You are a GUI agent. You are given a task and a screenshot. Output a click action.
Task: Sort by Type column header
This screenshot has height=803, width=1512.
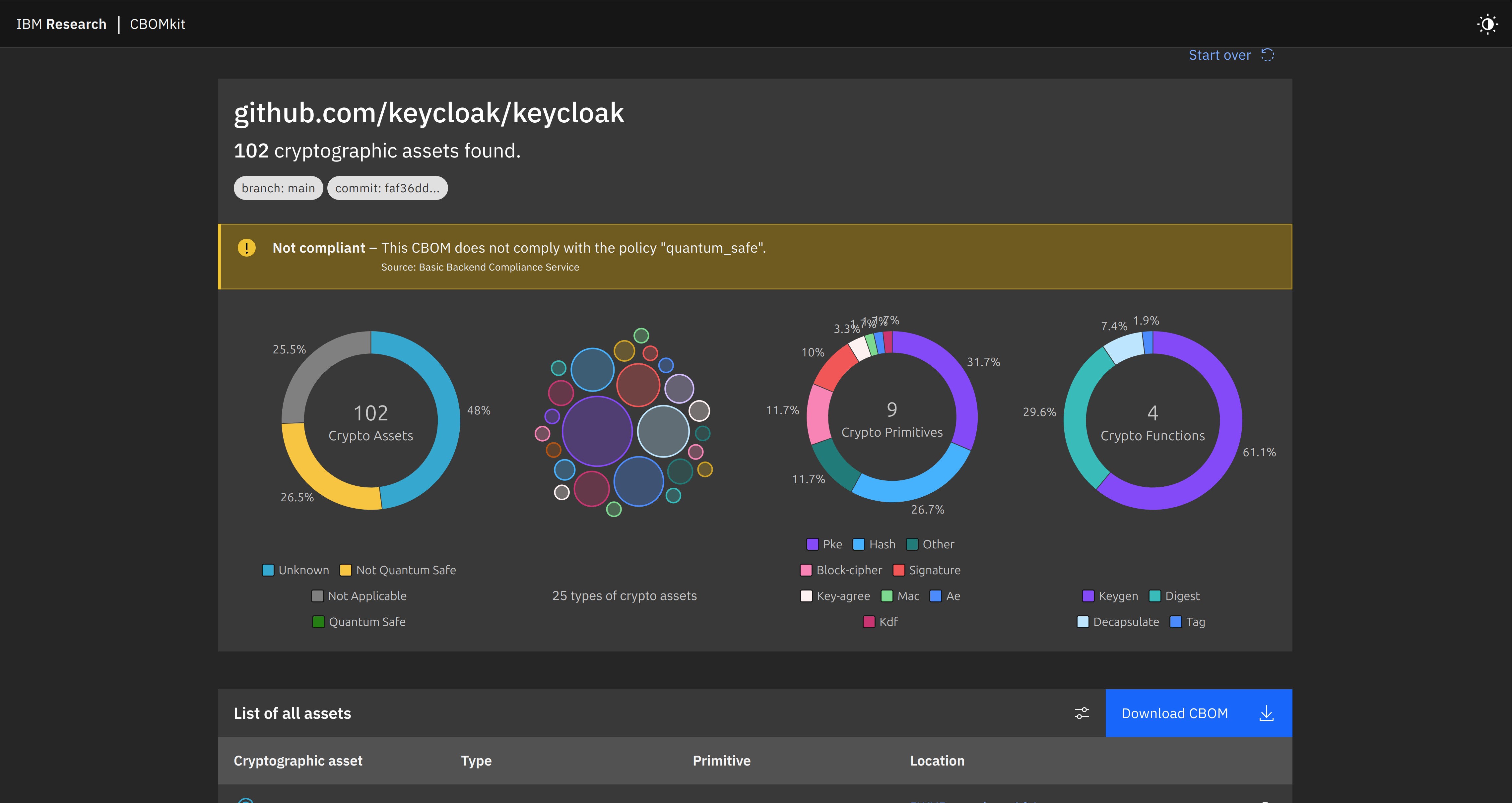click(476, 761)
